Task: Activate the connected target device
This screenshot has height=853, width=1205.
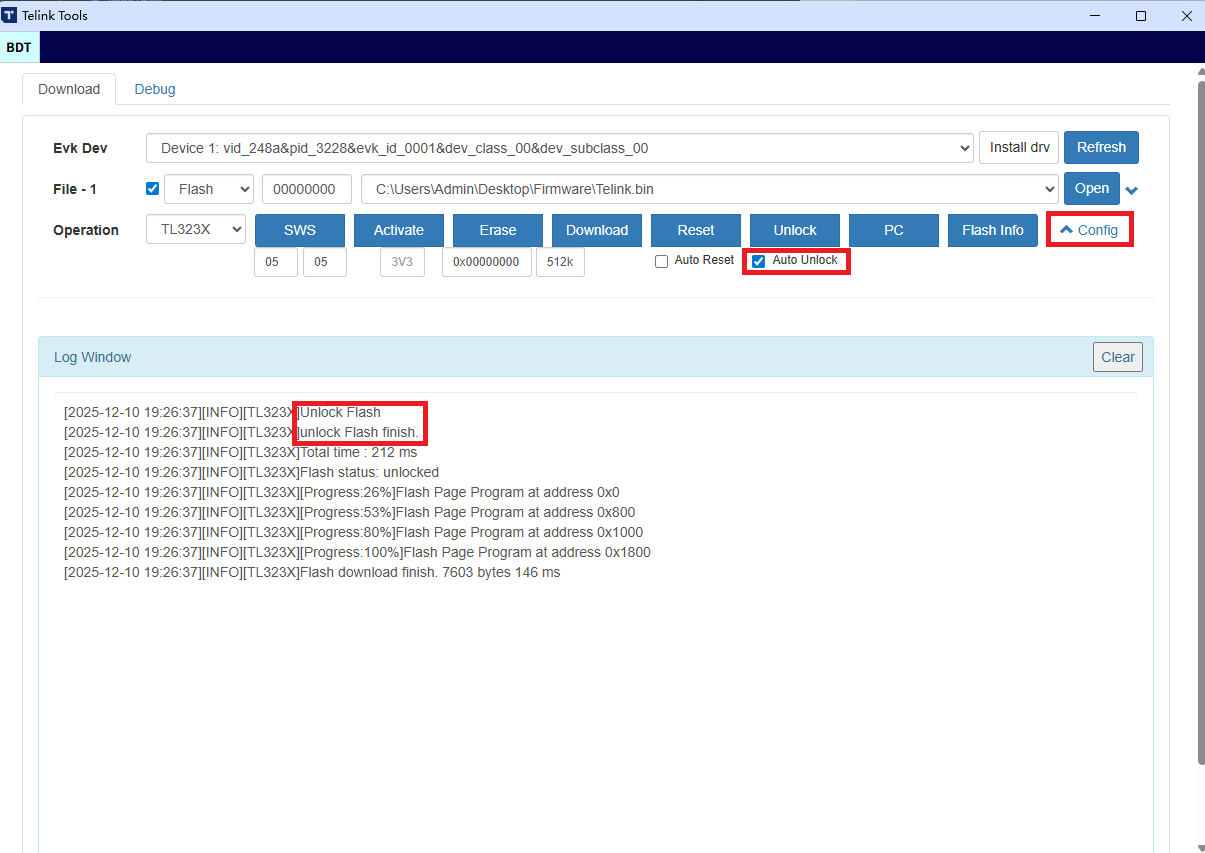Action: pyautogui.click(x=398, y=230)
